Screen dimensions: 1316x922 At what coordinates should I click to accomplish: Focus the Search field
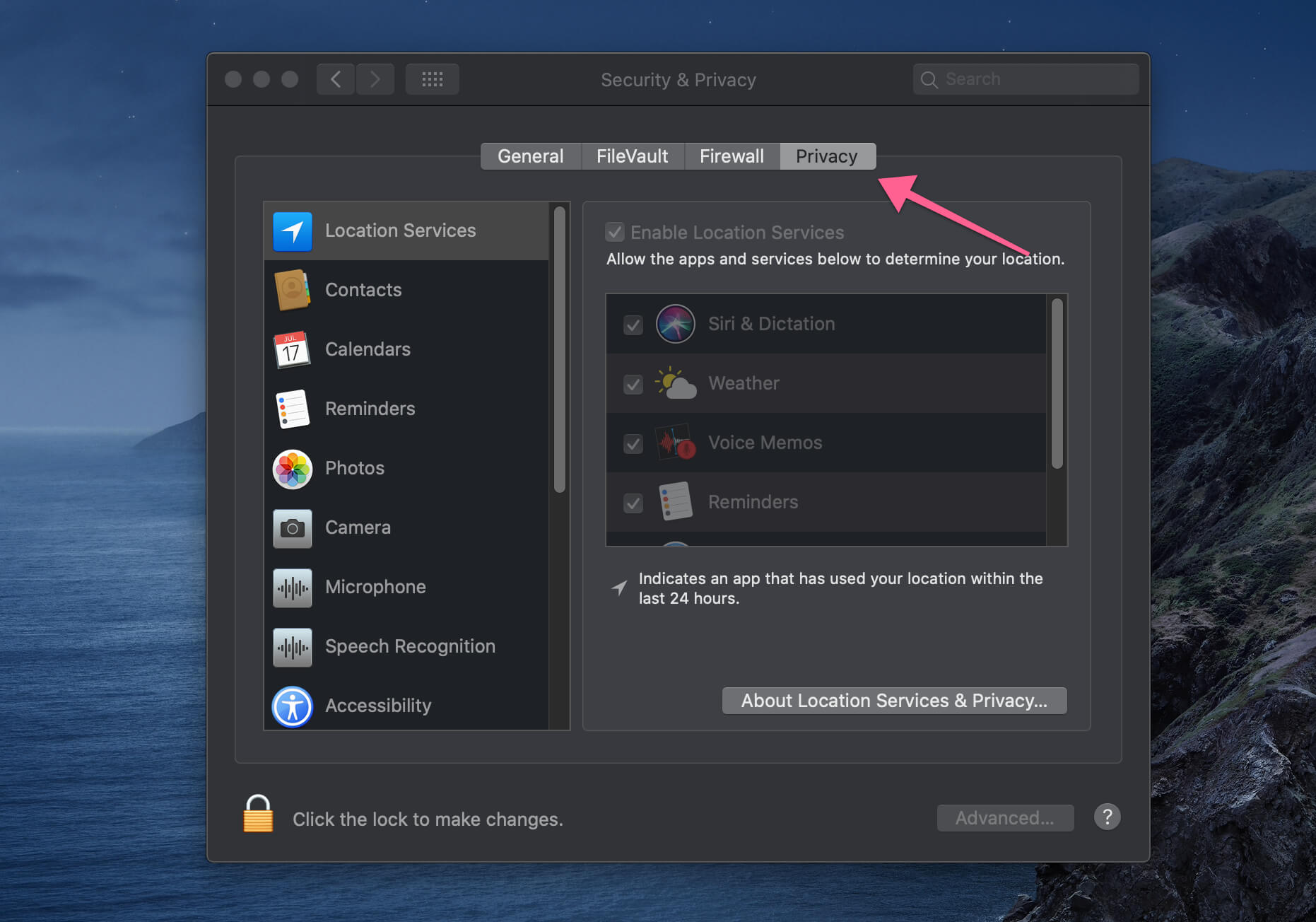coord(1026,79)
